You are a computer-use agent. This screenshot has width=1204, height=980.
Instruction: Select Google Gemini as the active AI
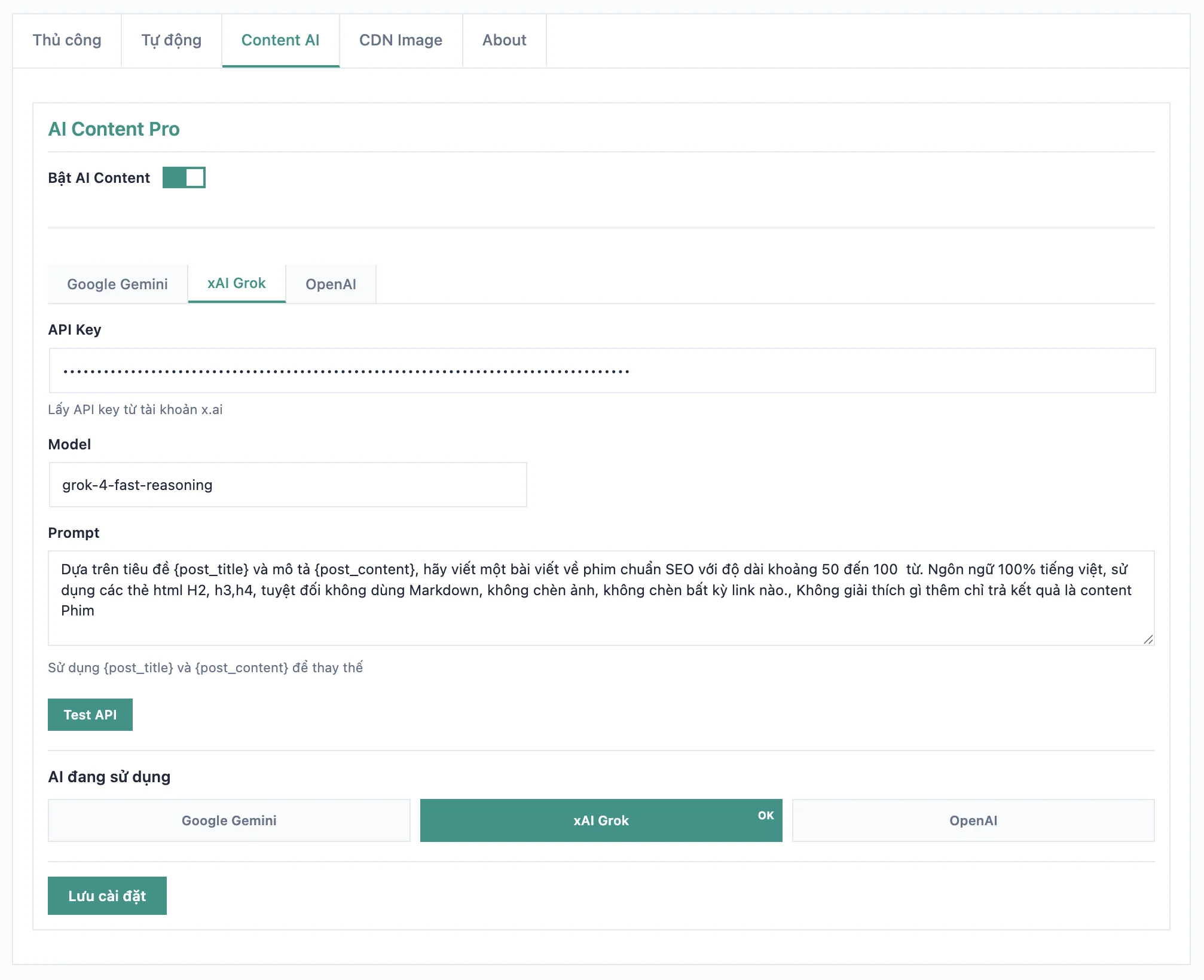pyautogui.click(x=229, y=820)
